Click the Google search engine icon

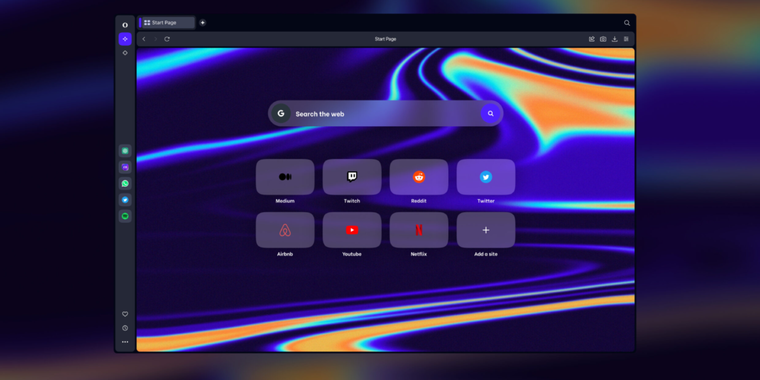tap(281, 113)
